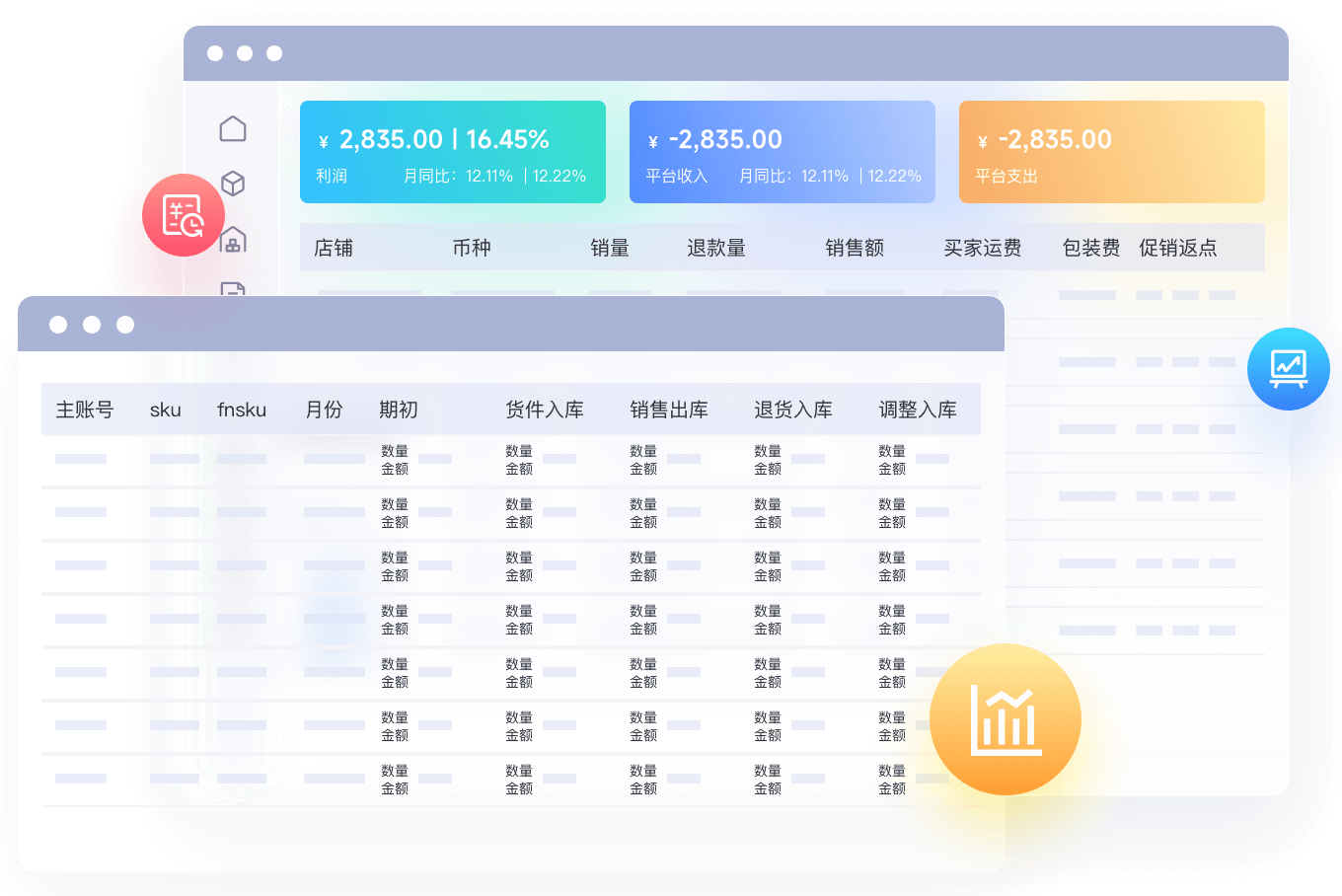Open the red circular billing icon
The height and width of the screenshot is (896, 1342).
click(x=183, y=215)
